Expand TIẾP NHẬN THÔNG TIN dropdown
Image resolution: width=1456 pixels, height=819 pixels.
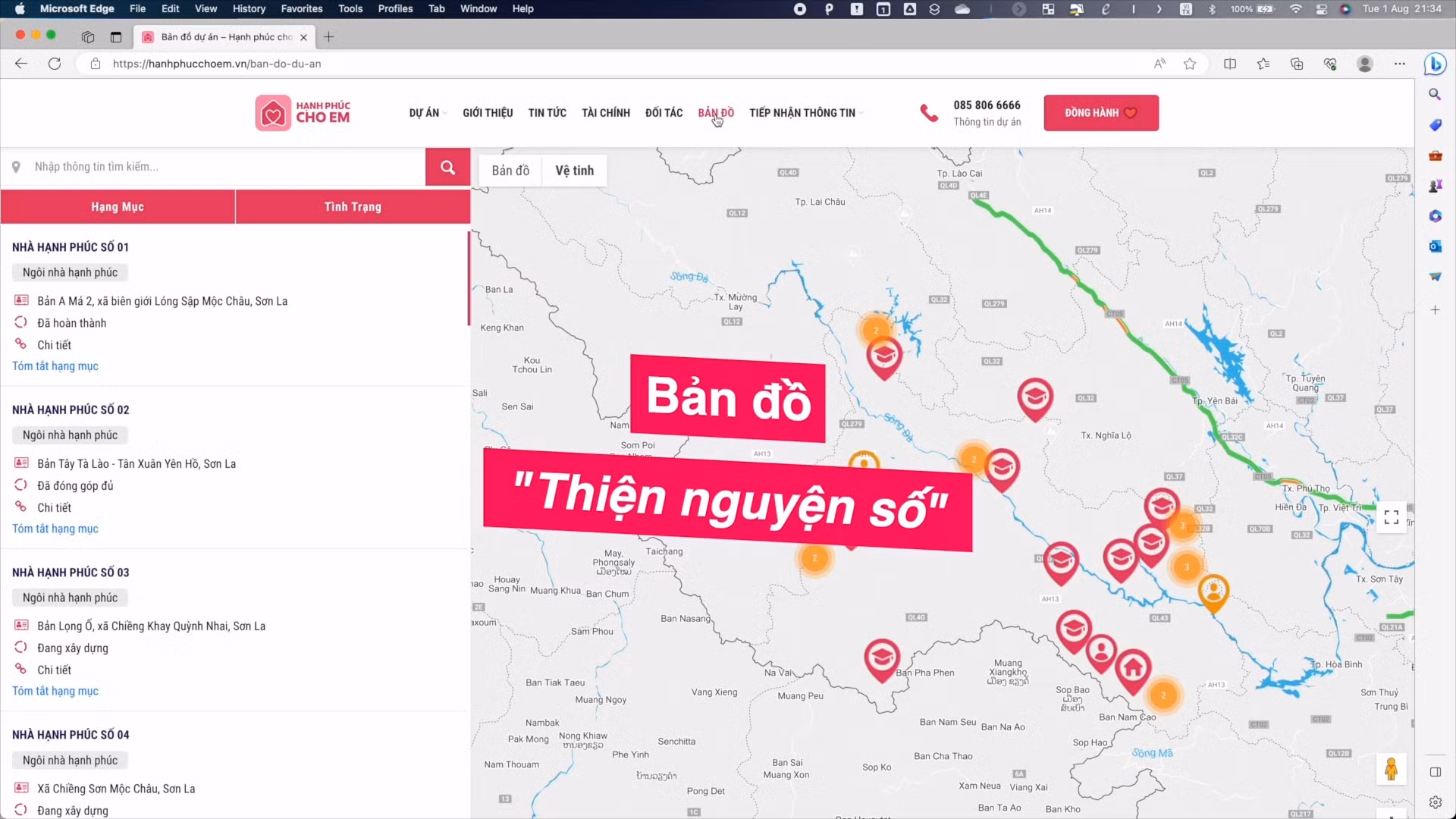806,113
